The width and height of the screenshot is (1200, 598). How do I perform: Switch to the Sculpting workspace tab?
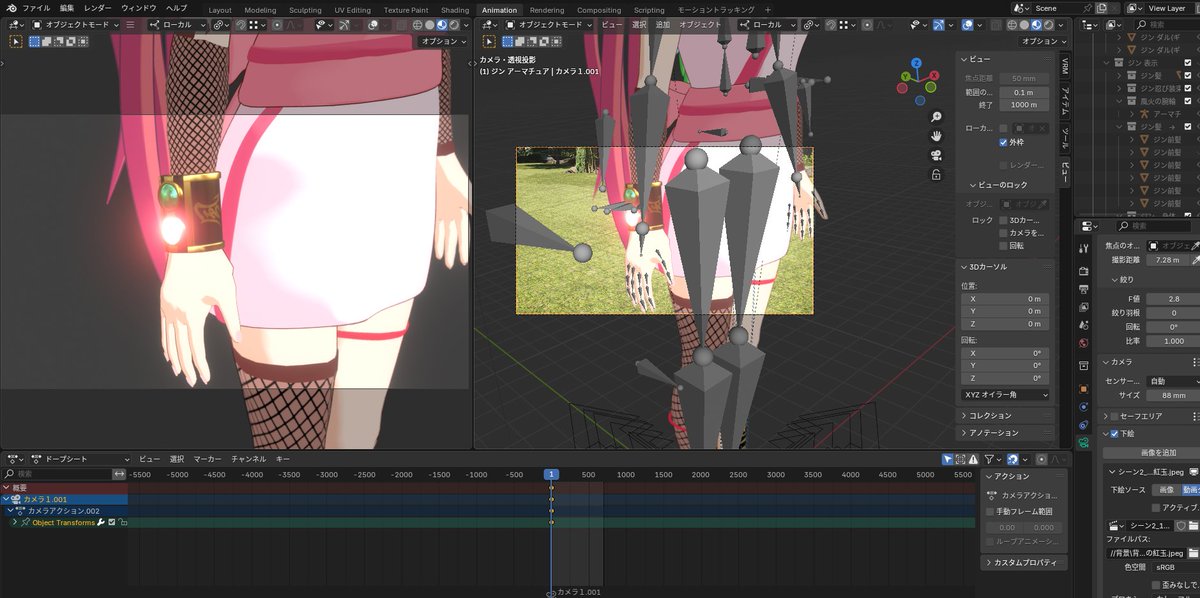305,10
